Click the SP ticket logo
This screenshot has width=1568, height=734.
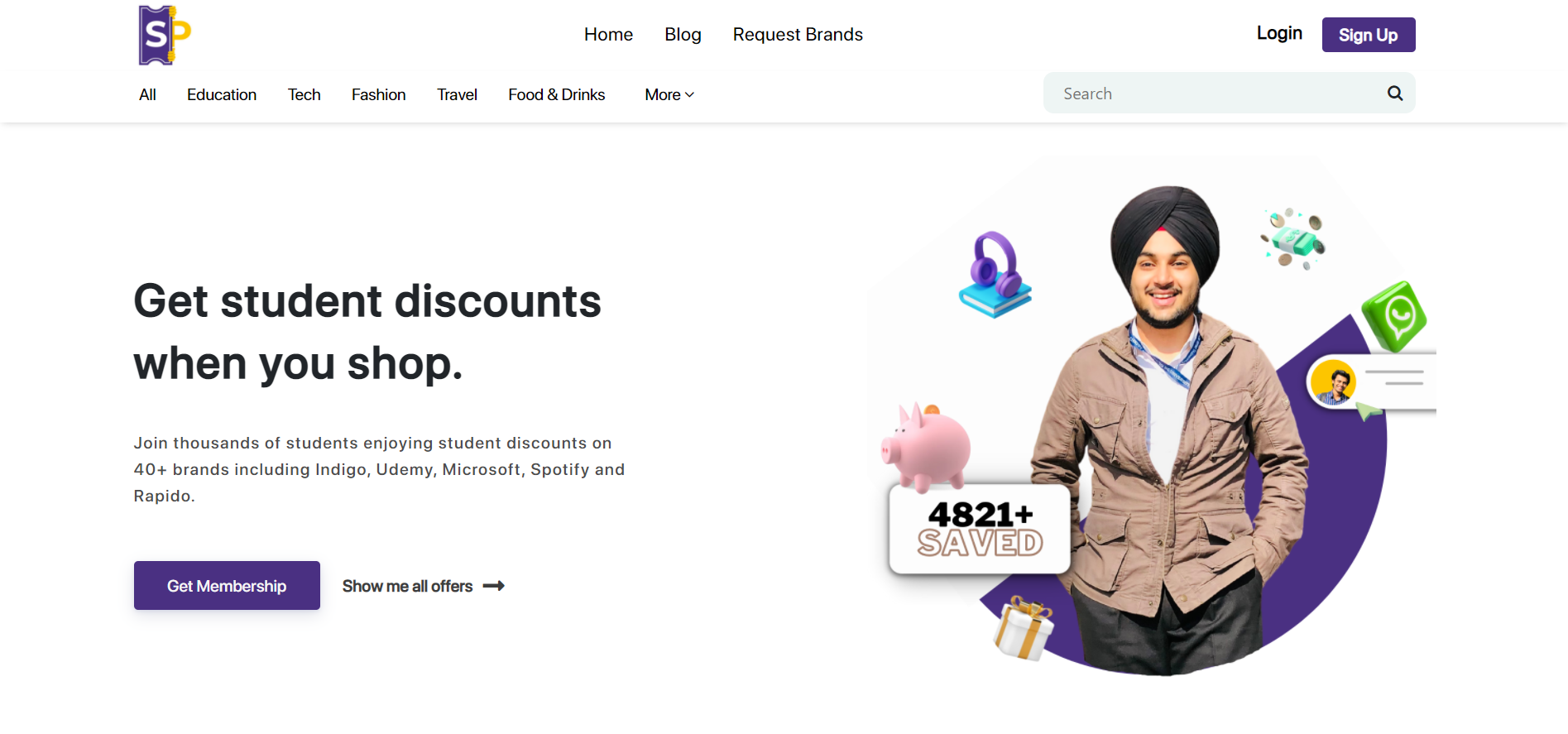point(165,35)
